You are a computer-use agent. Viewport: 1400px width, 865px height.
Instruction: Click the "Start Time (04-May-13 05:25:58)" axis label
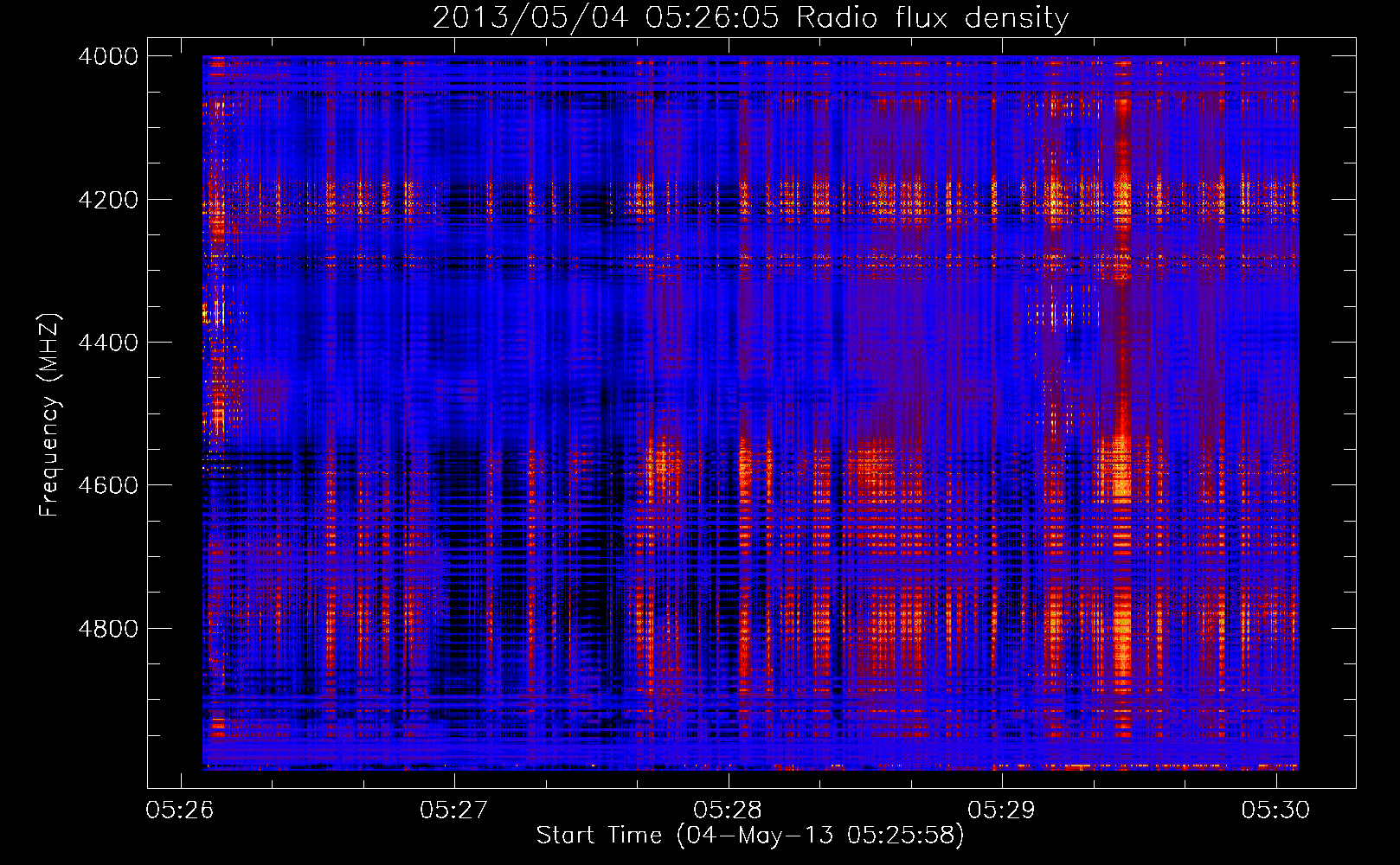pos(749,836)
